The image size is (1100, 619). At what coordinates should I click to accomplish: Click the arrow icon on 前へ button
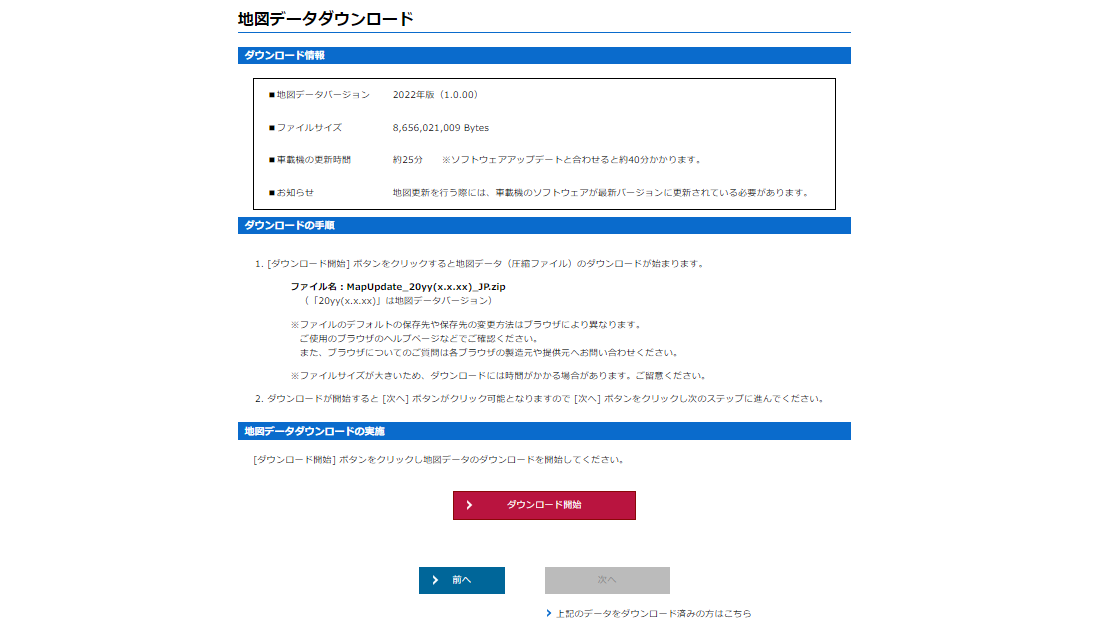(x=435, y=580)
